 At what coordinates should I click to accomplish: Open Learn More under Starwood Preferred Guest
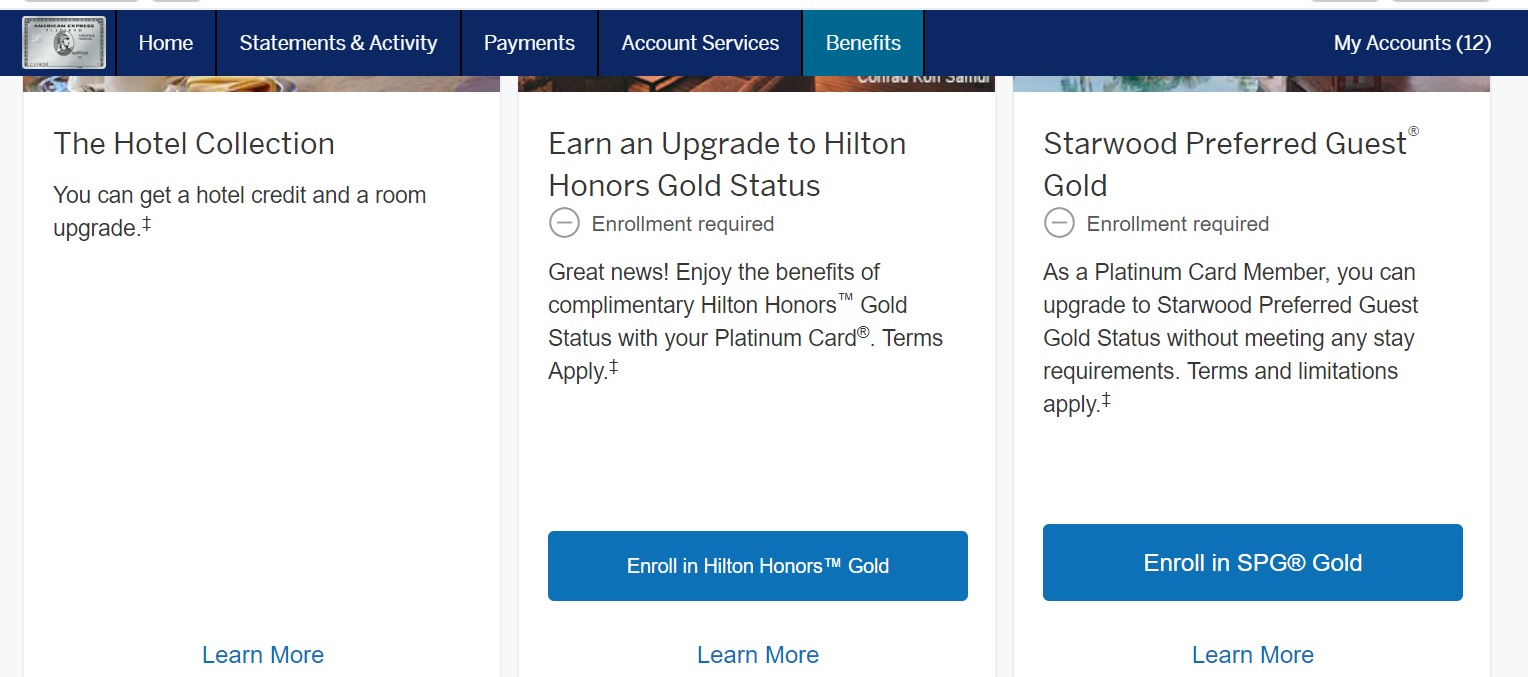1253,655
